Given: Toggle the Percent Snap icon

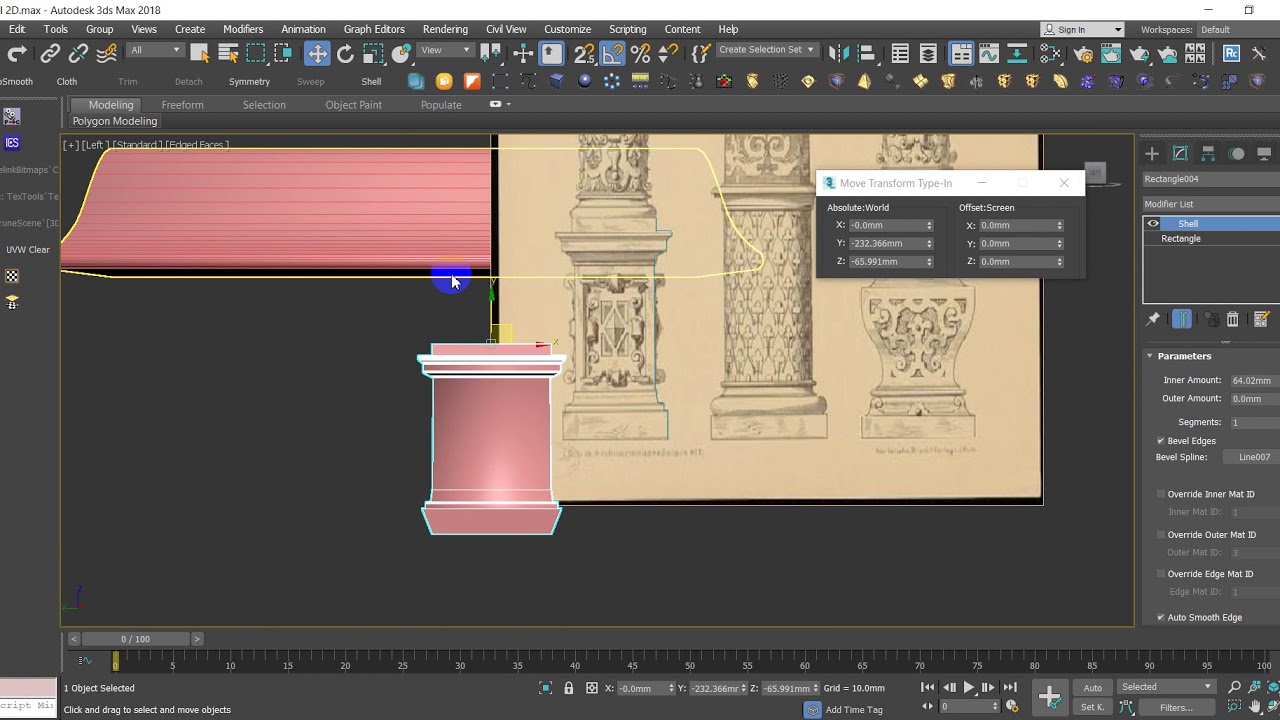Looking at the screenshot, I should coord(641,54).
